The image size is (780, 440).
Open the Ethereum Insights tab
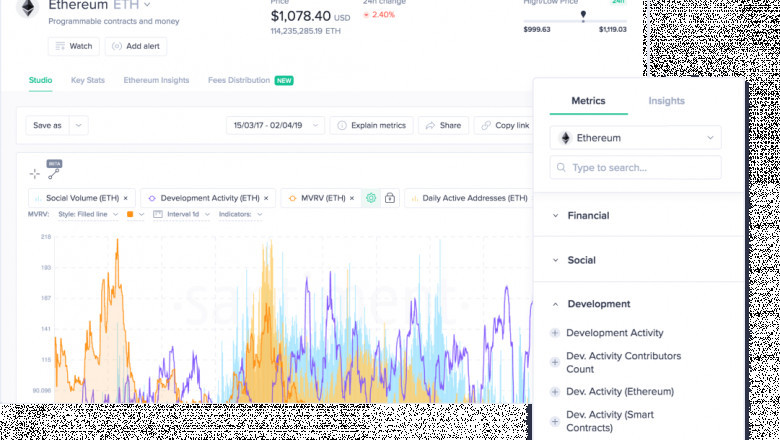click(x=156, y=80)
